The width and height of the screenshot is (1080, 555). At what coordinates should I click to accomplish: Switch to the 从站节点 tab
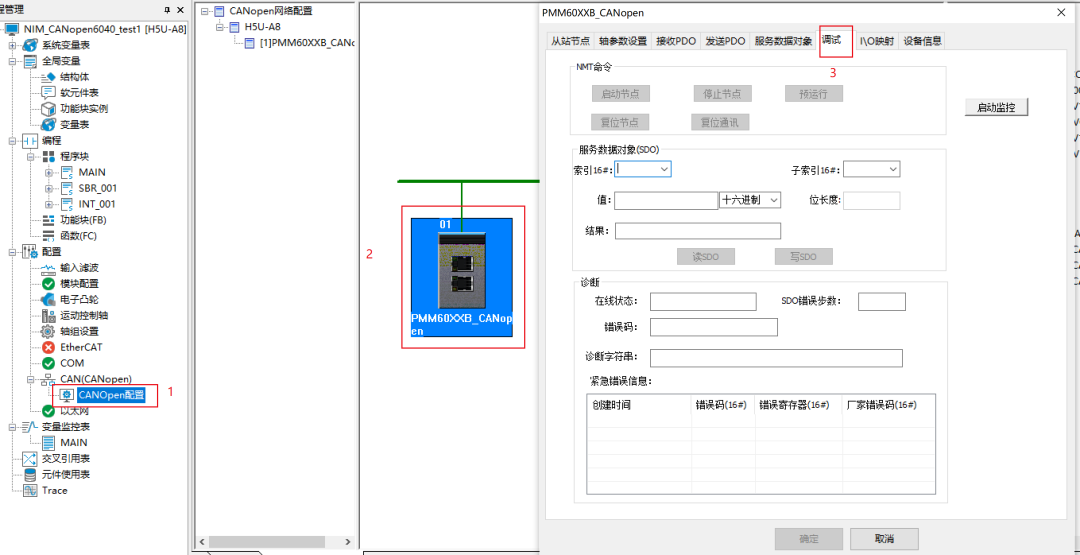[x=570, y=41]
